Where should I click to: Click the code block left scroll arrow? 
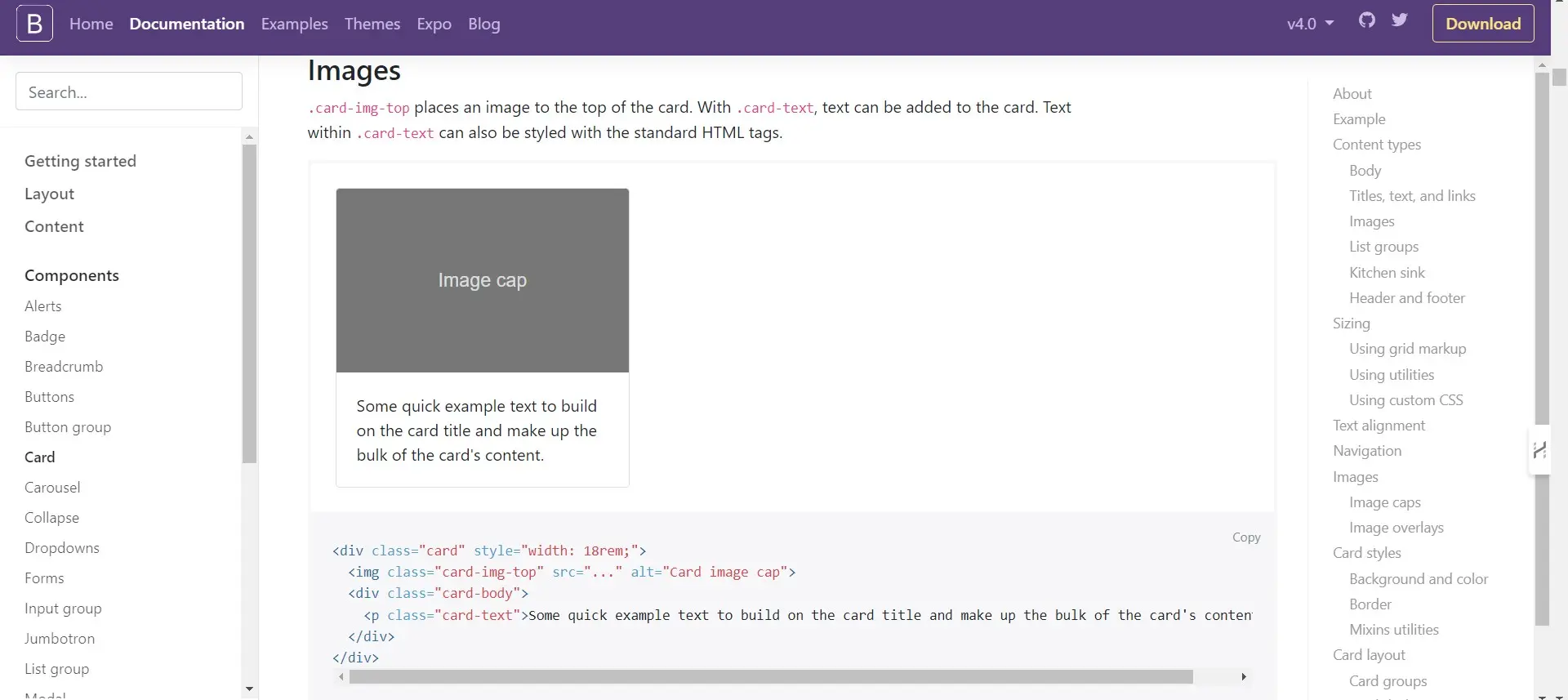(341, 677)
